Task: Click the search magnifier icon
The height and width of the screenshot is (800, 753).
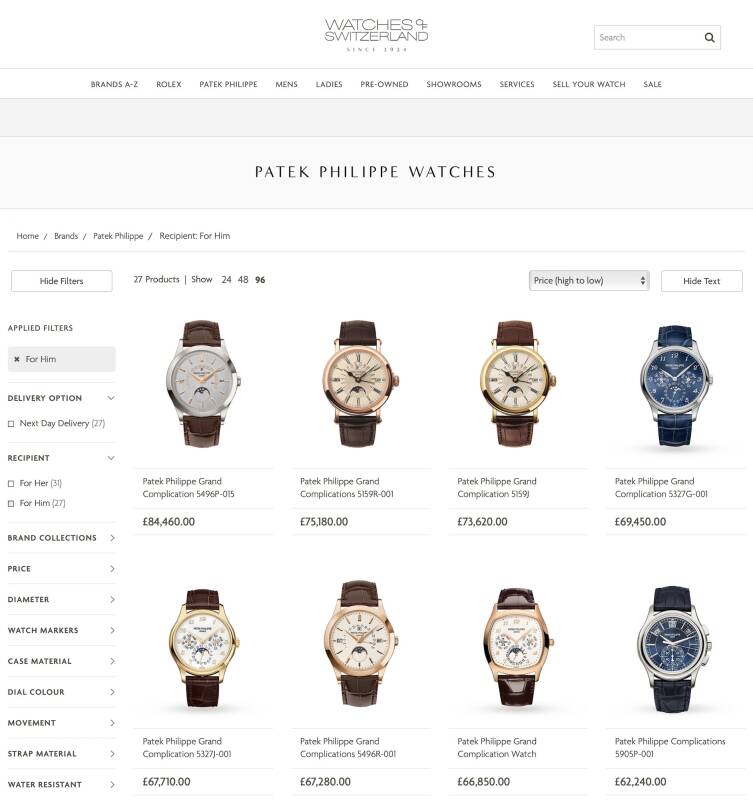Action: pyautogui.click(x=709, y=37)
